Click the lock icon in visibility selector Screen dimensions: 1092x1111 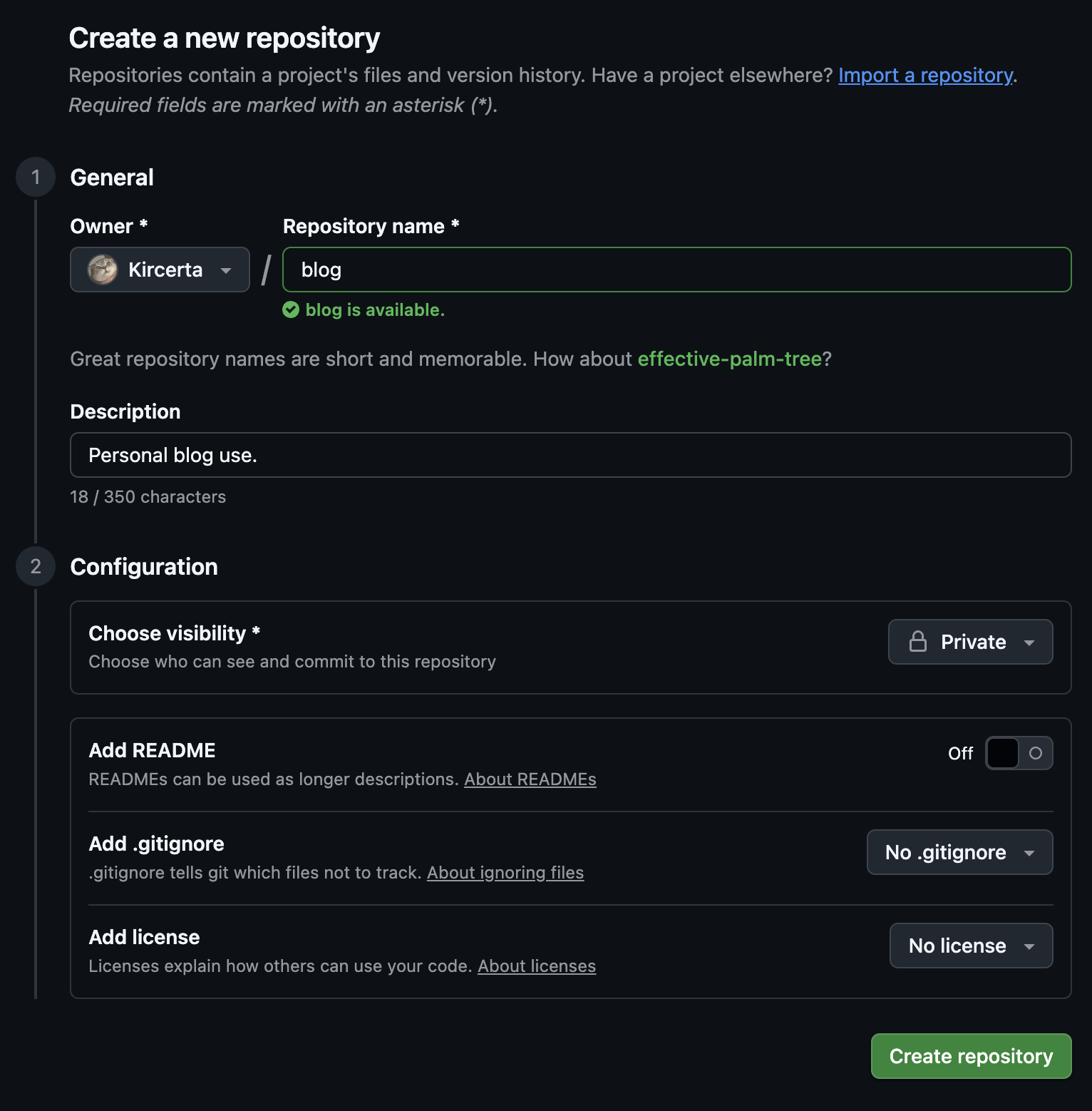coord(918,642)
